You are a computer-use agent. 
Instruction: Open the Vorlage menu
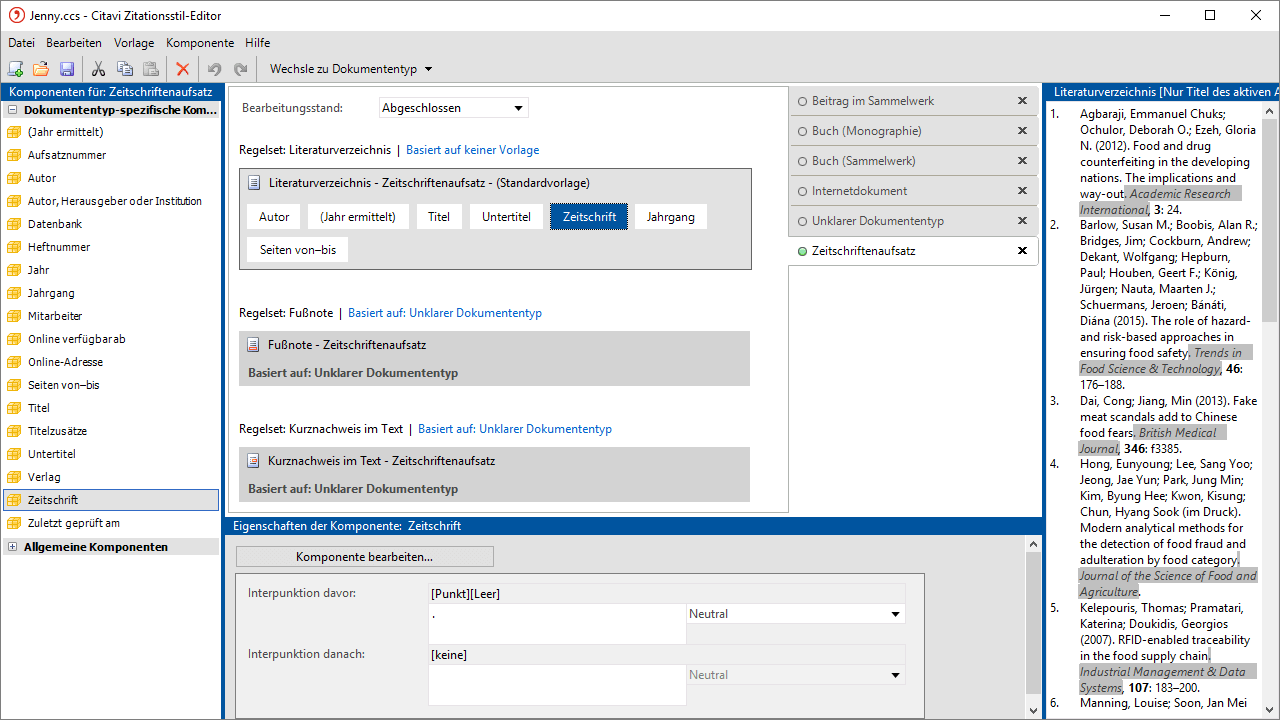coord(134,43)
